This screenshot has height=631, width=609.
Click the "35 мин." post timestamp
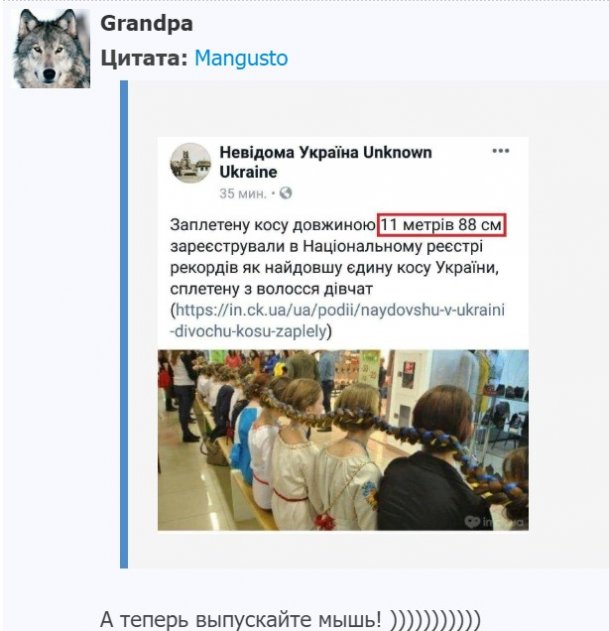pos(243,194)
